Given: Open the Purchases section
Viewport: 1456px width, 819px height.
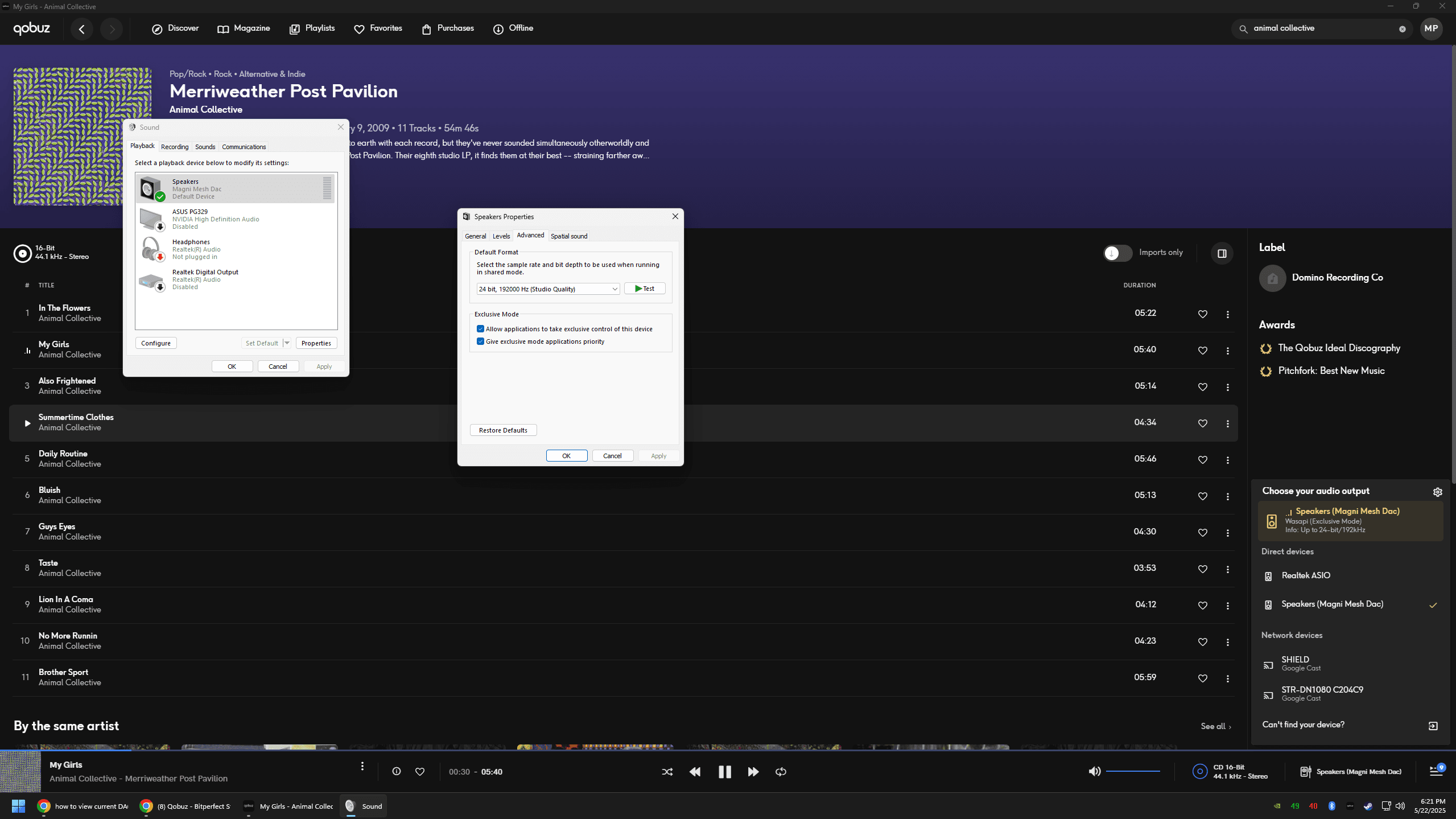Looking at the screenshot, I should pos(448,28).
